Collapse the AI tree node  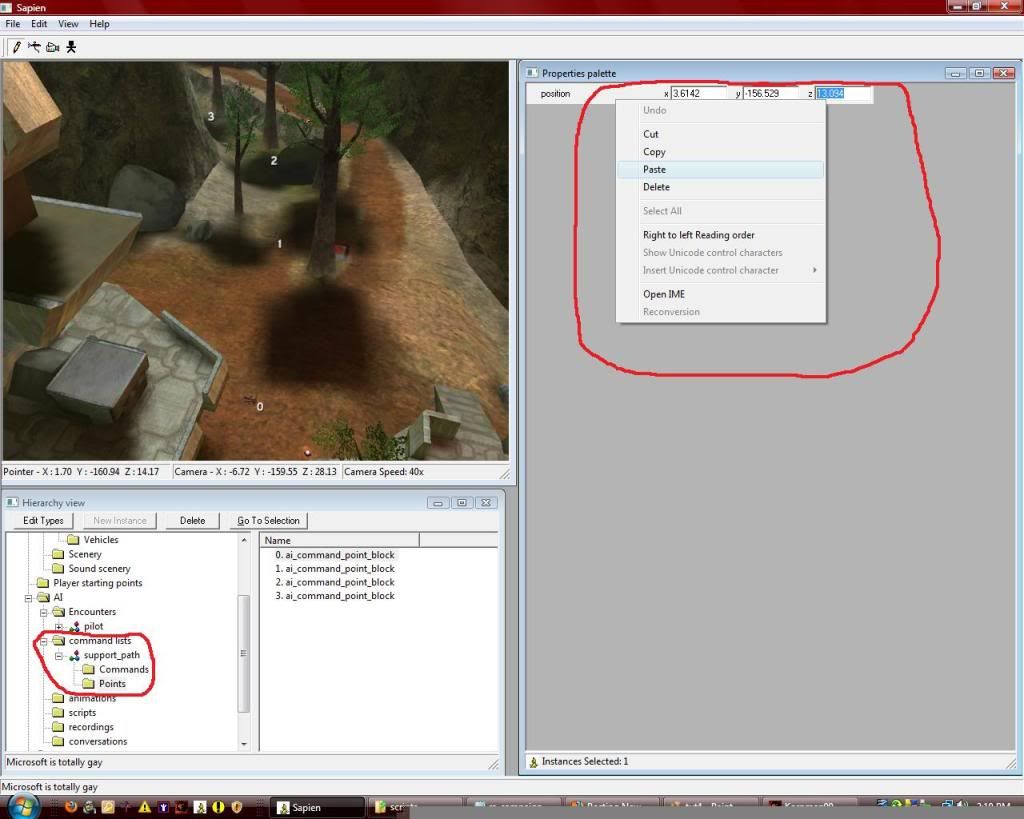(28, 598)
